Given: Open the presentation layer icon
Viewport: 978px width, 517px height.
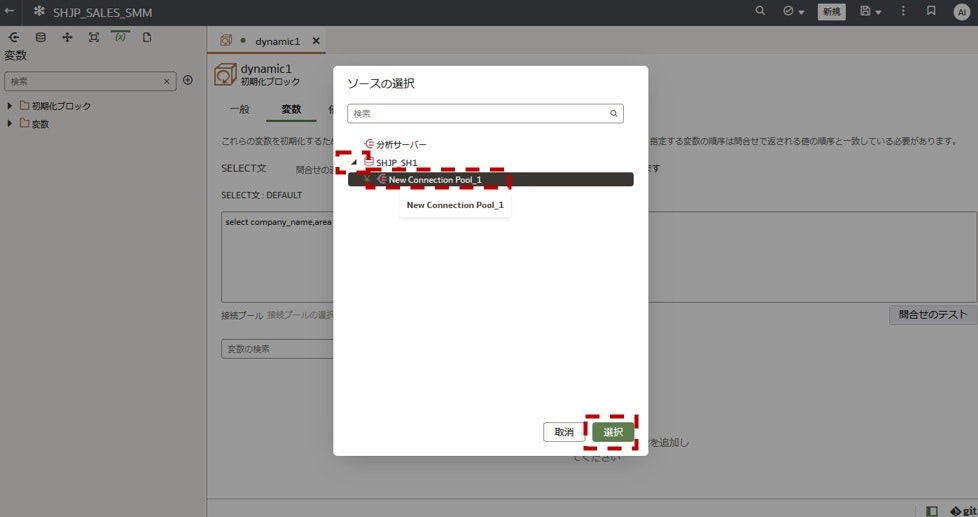Looking at the screenshot, I should coord(94,37).
